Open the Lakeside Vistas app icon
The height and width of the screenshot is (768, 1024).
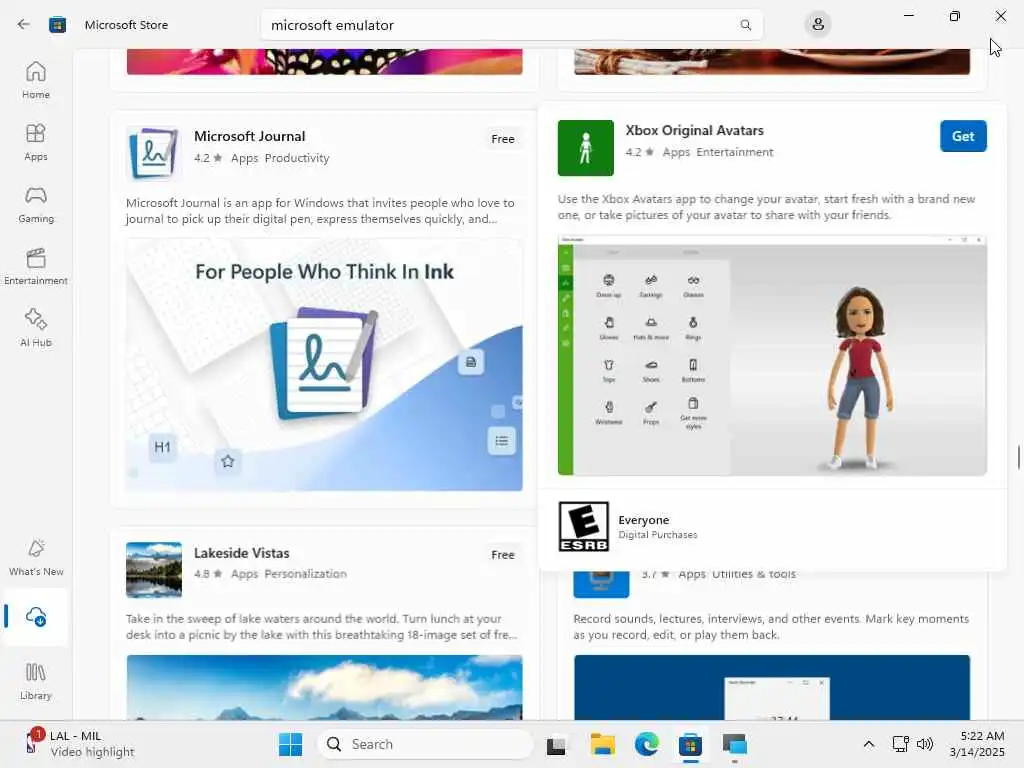pyautogui.click(x=153, y=569)
